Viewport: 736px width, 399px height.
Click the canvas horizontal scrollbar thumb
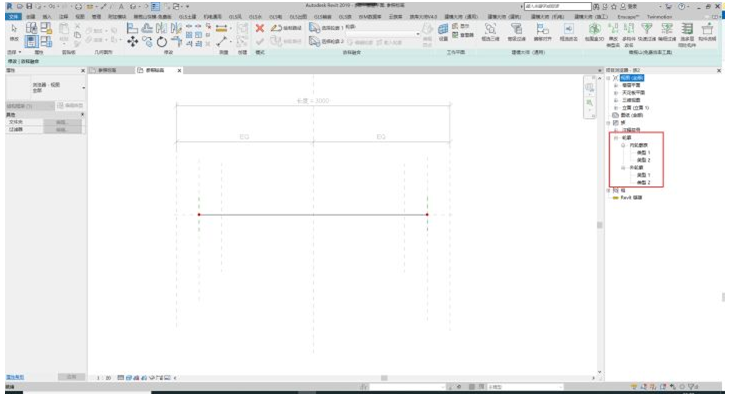[384, 377]
